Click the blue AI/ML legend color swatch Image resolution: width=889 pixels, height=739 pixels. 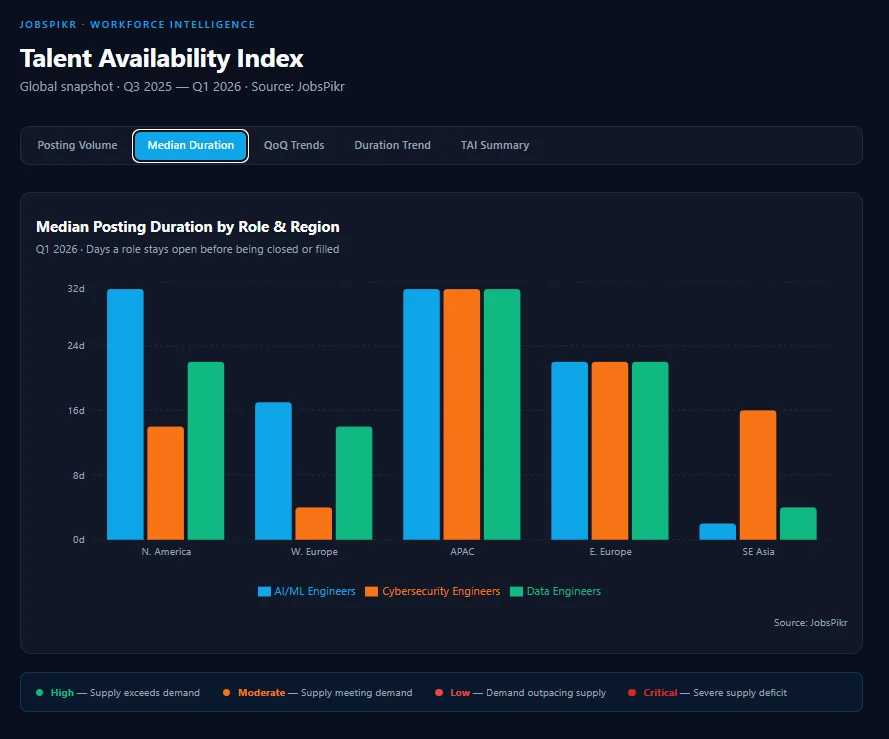(x=264, y=591)
